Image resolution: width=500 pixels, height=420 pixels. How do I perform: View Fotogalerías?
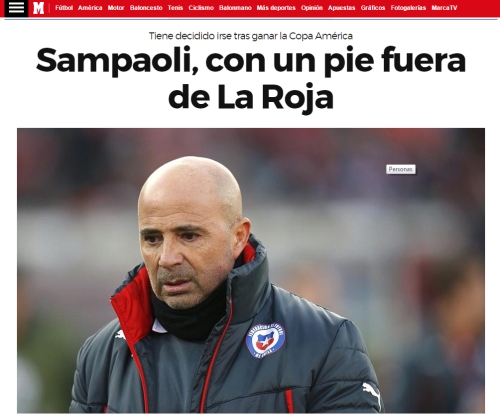pyautogui.click(x=408, y=8)
